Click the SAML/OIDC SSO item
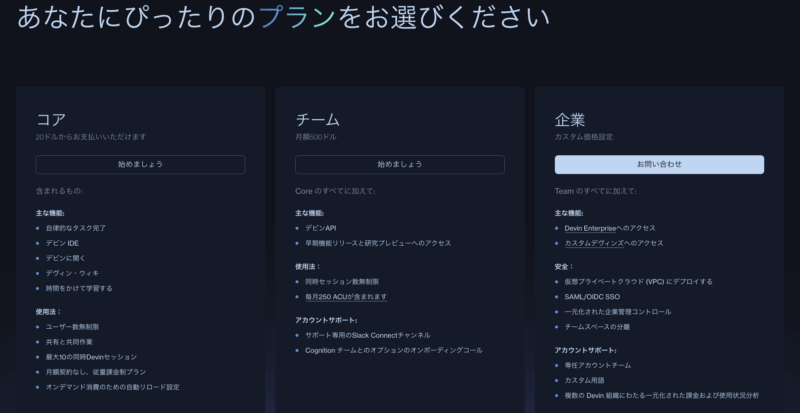 point(592,297)
